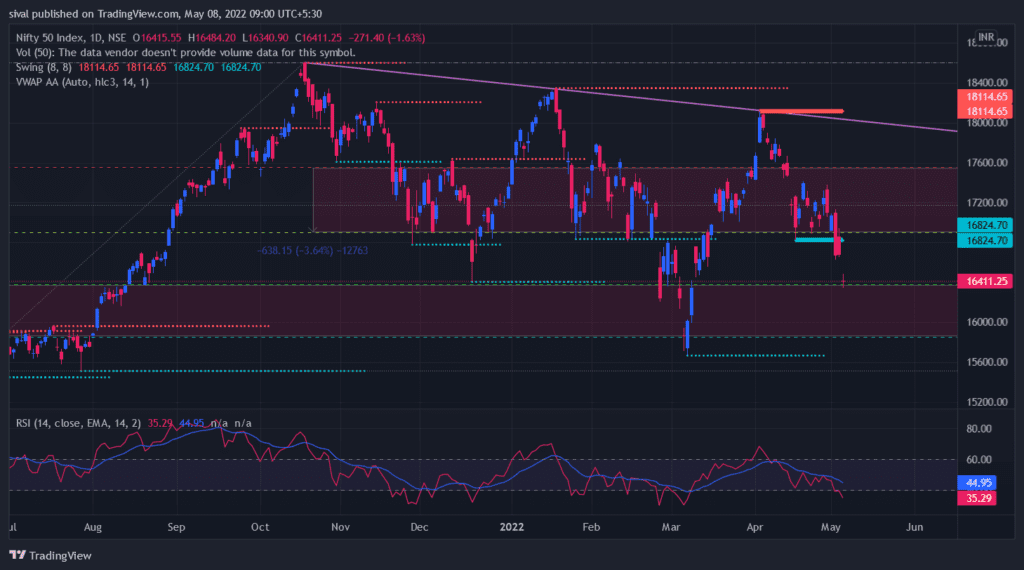Click the sival published header text
The width and height of the screenshot is (1024, 570).
(x=165, y=14)
